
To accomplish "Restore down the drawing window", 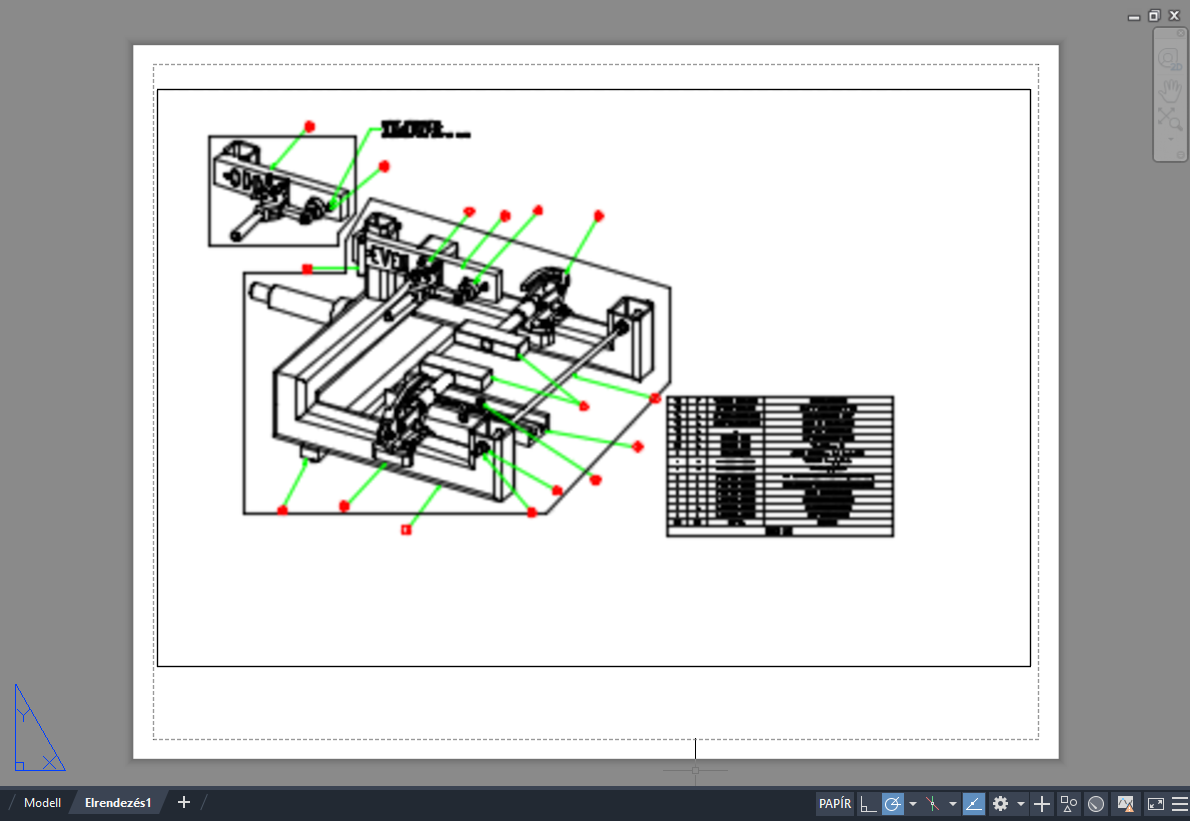I will 1154,15.
